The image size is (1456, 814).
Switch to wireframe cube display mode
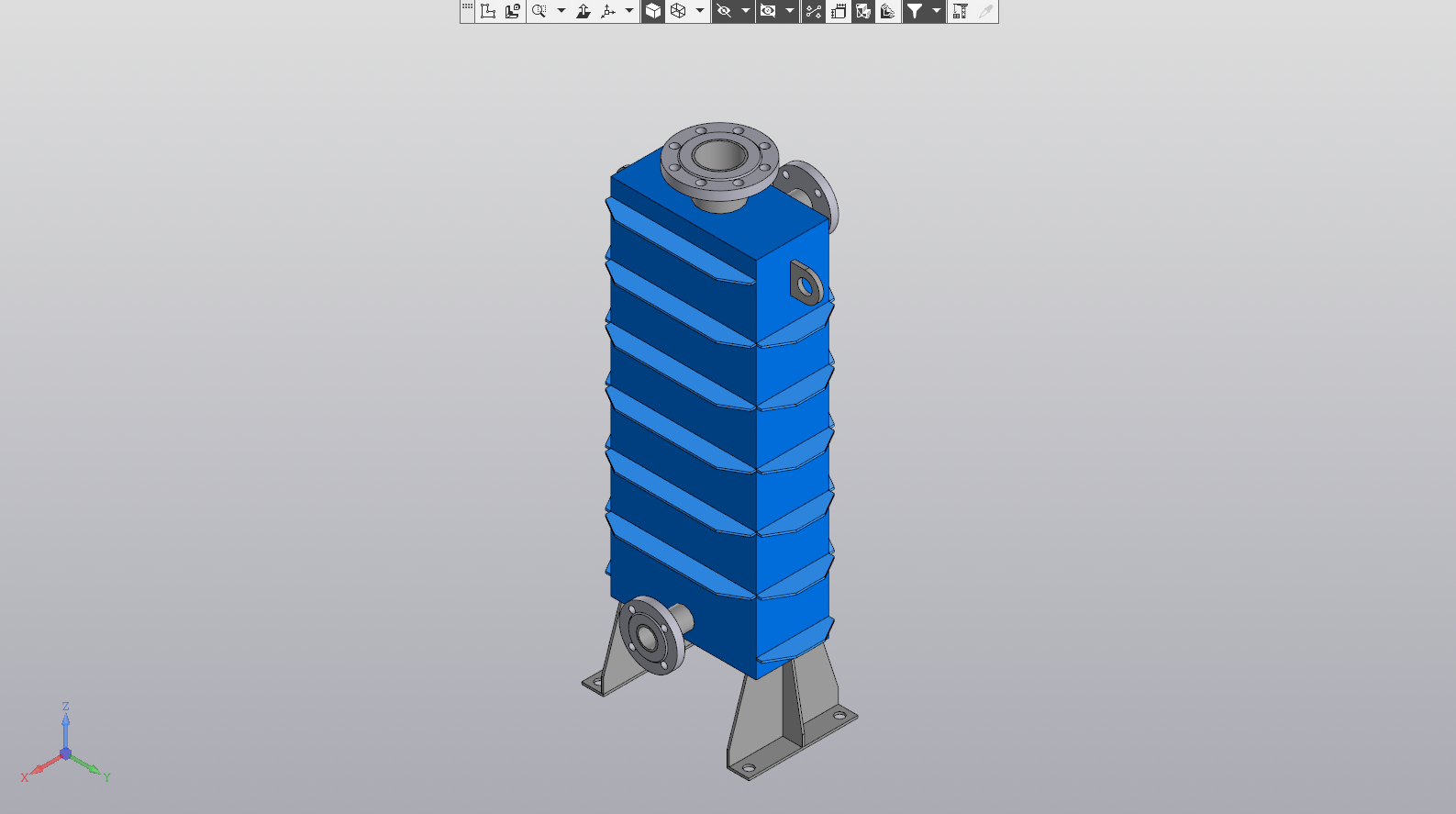[678, 11]
